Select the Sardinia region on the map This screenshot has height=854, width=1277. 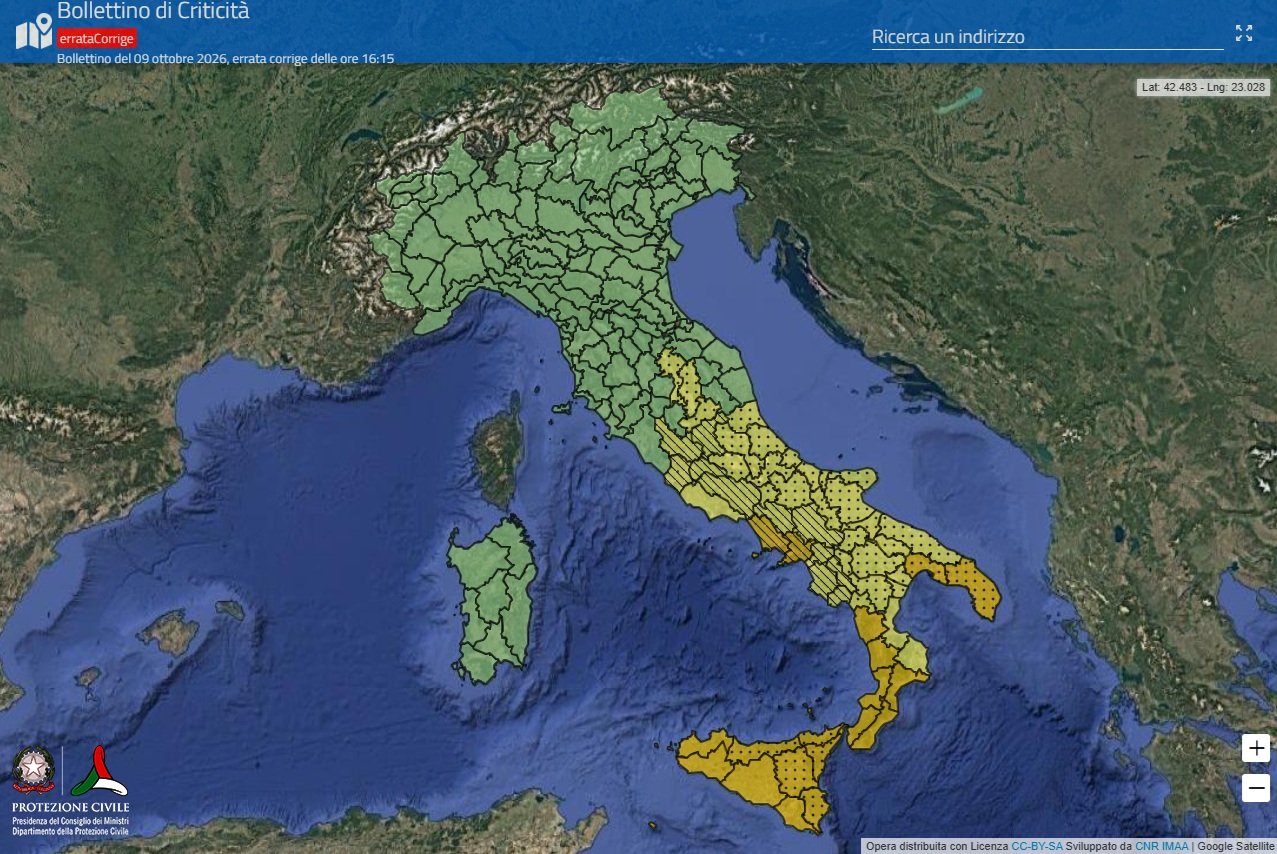(492, 600)
